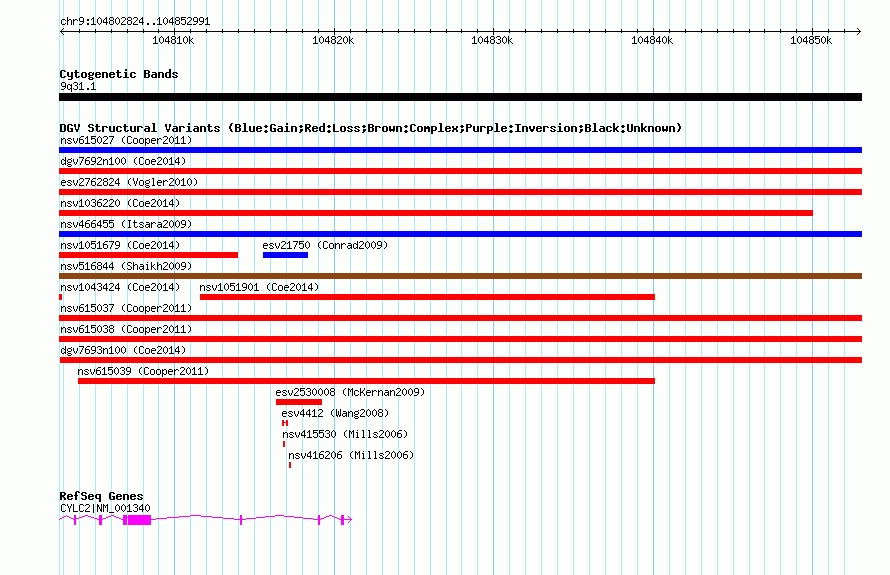The width and height of the screenshot is (890, 575).
Task: Click the small blue bar under esv21750
Action: pos(286,255)
